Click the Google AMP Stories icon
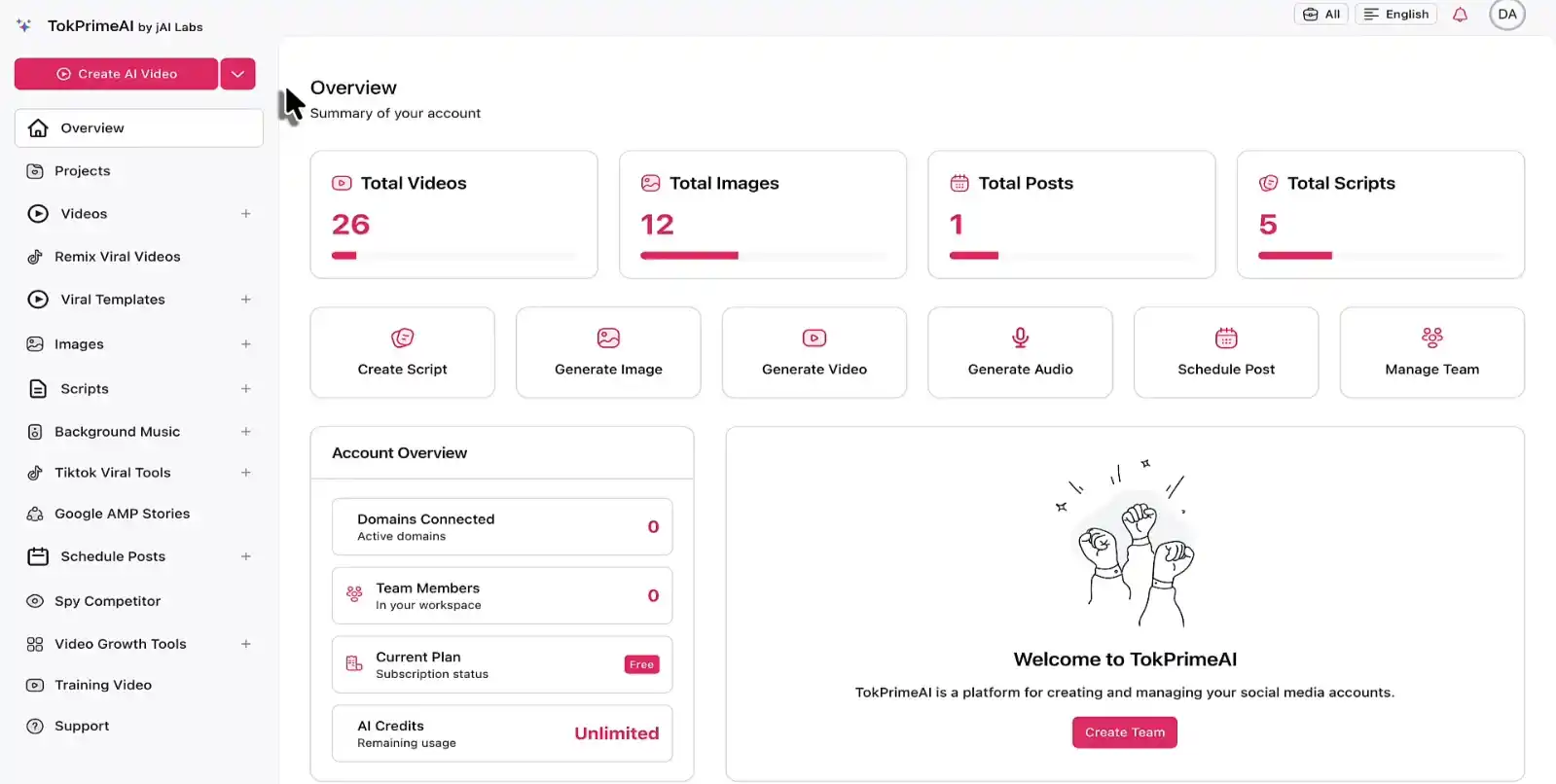 pyautogui.click(x=35, y=514)
